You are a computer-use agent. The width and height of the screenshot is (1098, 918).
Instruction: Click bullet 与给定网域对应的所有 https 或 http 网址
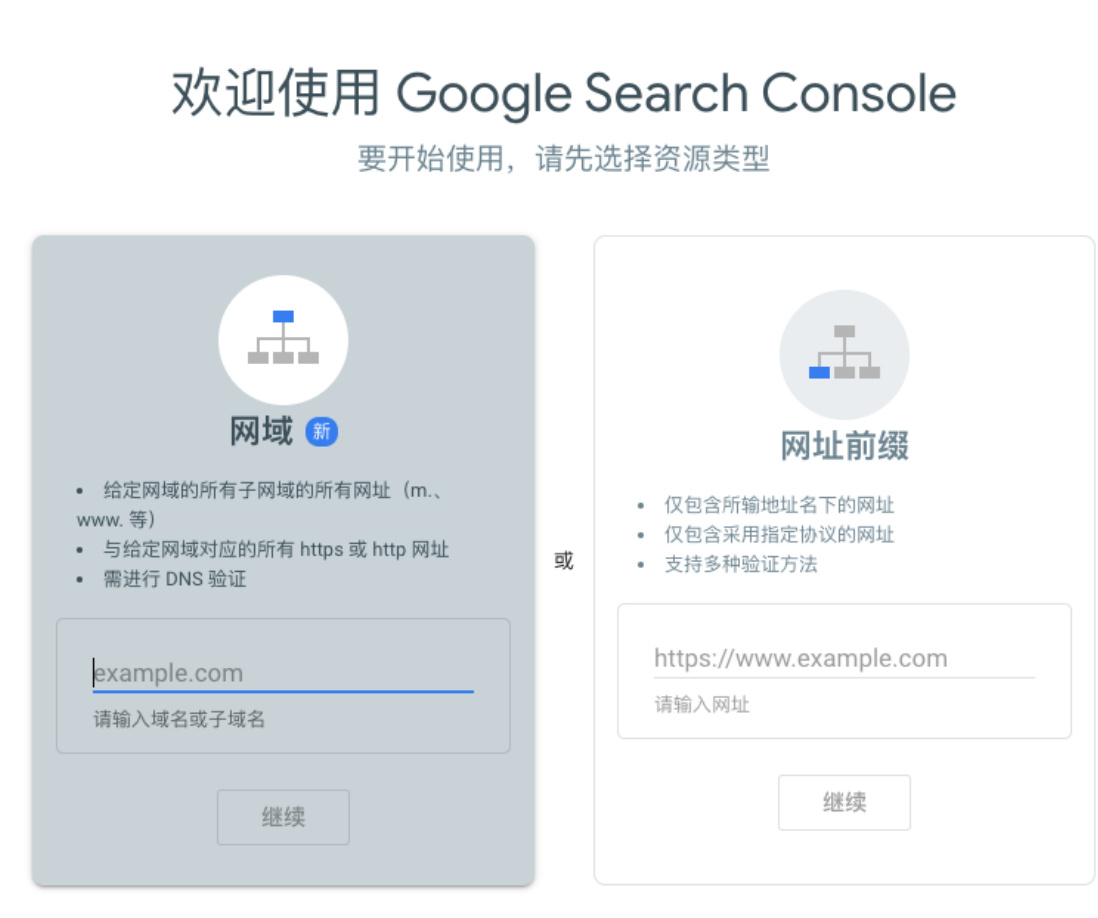(276, 550)
